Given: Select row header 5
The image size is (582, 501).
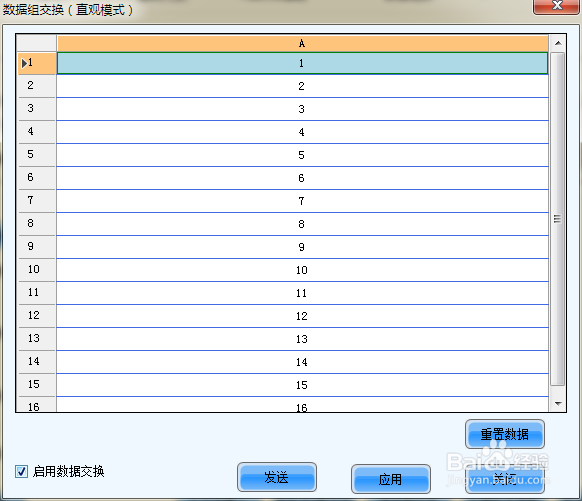Looking at the screenshot, I should [x=37, y=155].
